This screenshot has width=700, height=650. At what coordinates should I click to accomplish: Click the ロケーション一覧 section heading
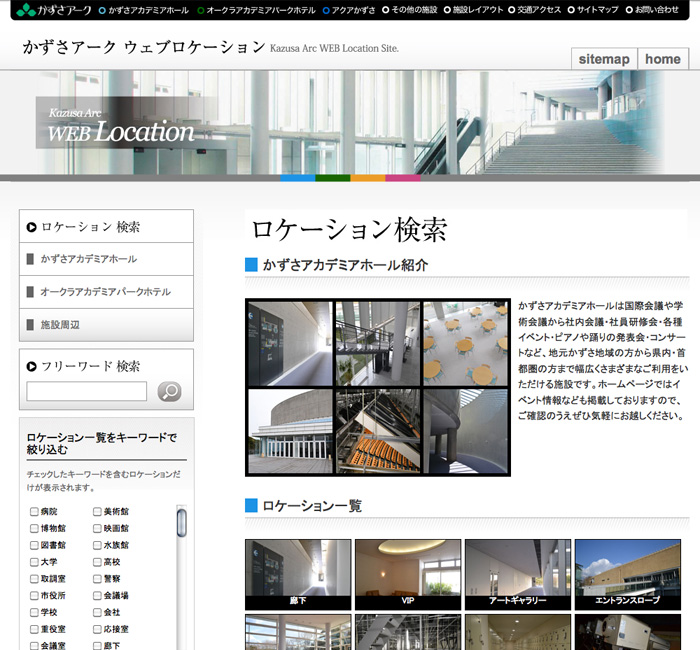pos(312,506)
